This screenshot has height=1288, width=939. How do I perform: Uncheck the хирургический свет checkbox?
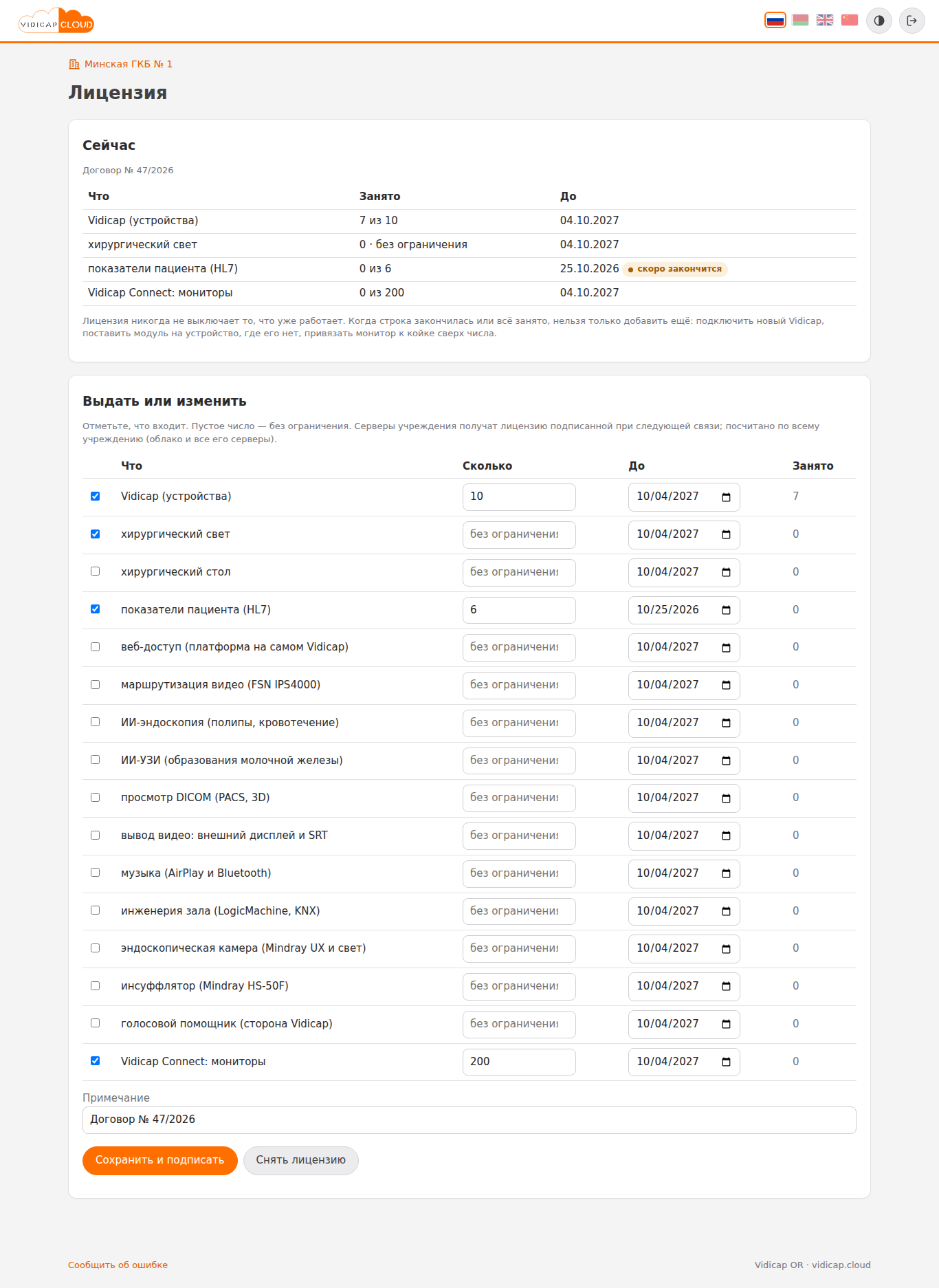pos(96,534)
